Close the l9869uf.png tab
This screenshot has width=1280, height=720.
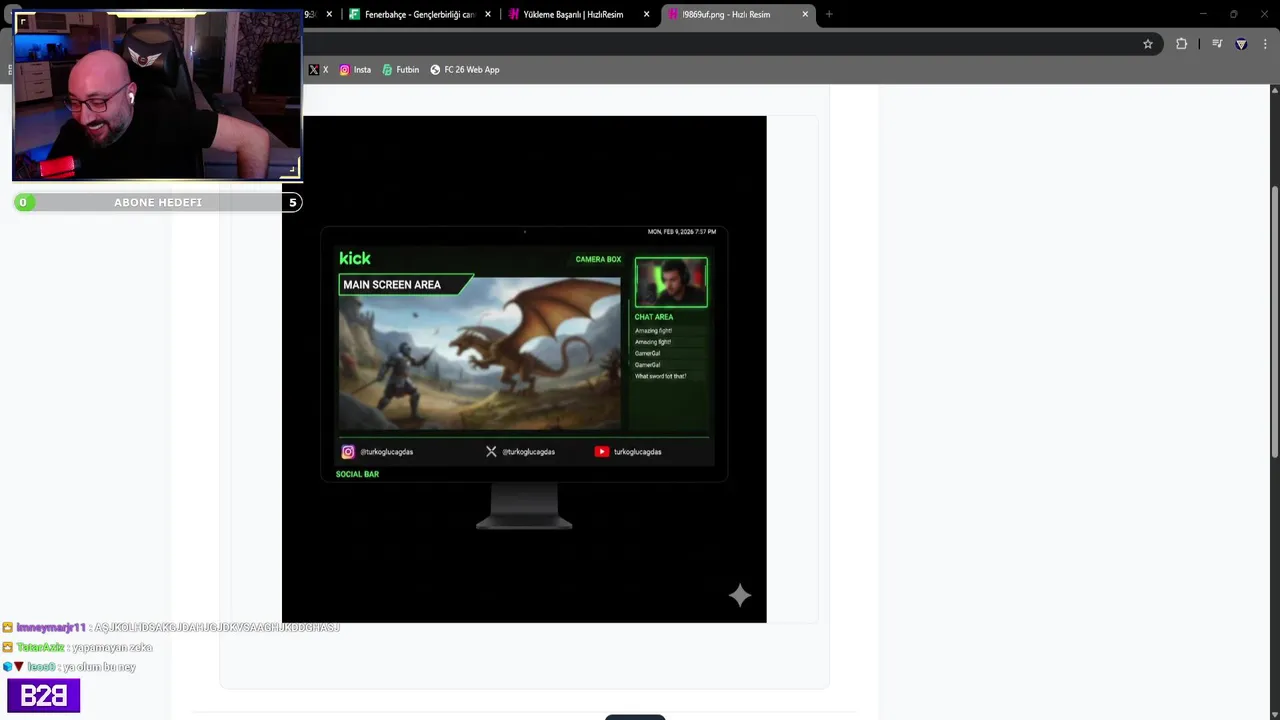[x=805, y=14]
